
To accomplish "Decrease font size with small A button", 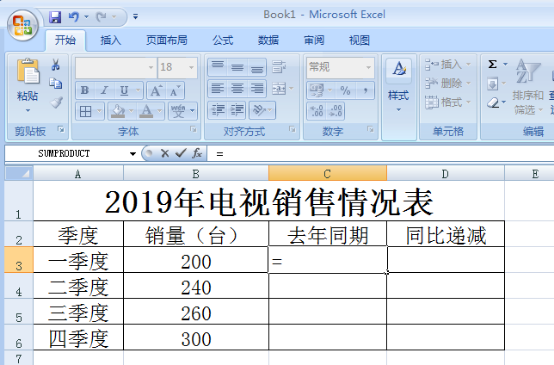I will pos(175,91).
